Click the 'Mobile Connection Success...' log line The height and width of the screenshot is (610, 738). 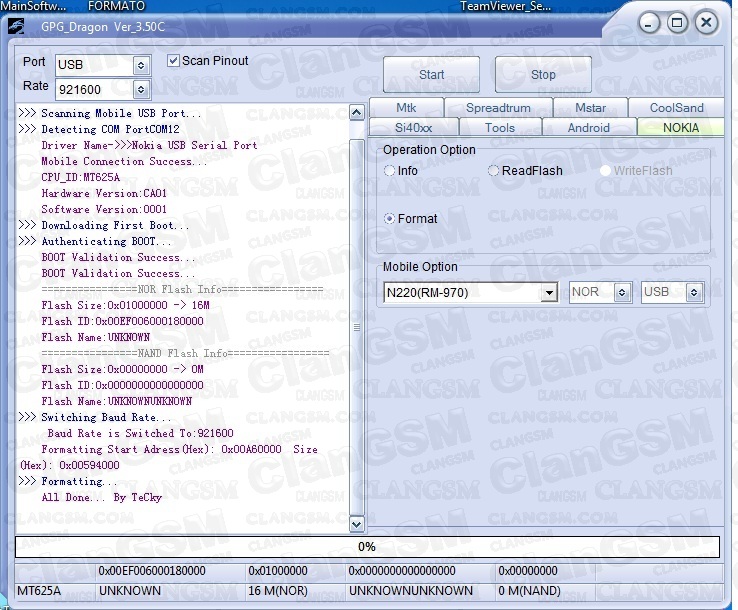pos(124,161)
